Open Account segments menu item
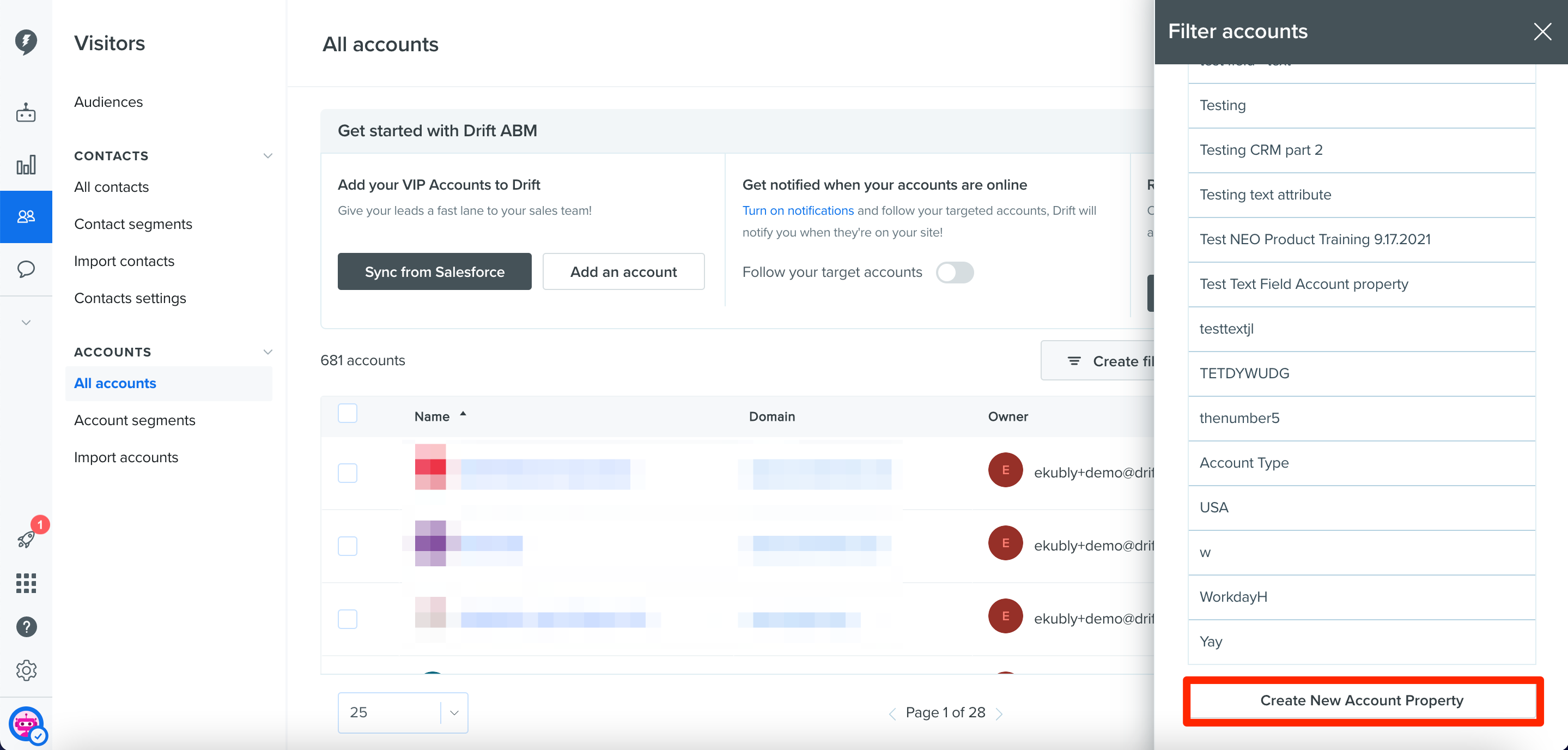Screen dimensions: 1568x750 pos(135,420)
